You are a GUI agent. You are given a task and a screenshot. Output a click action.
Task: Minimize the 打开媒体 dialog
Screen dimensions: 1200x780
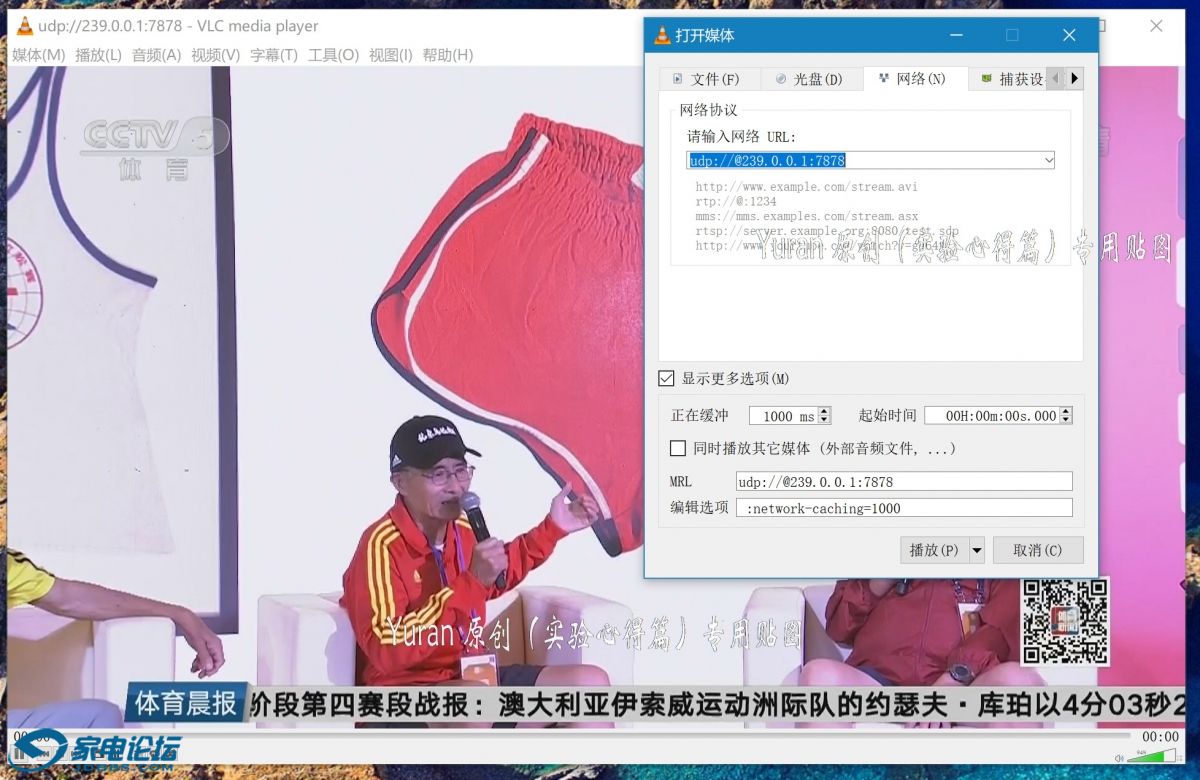click(x=959, y=35)
